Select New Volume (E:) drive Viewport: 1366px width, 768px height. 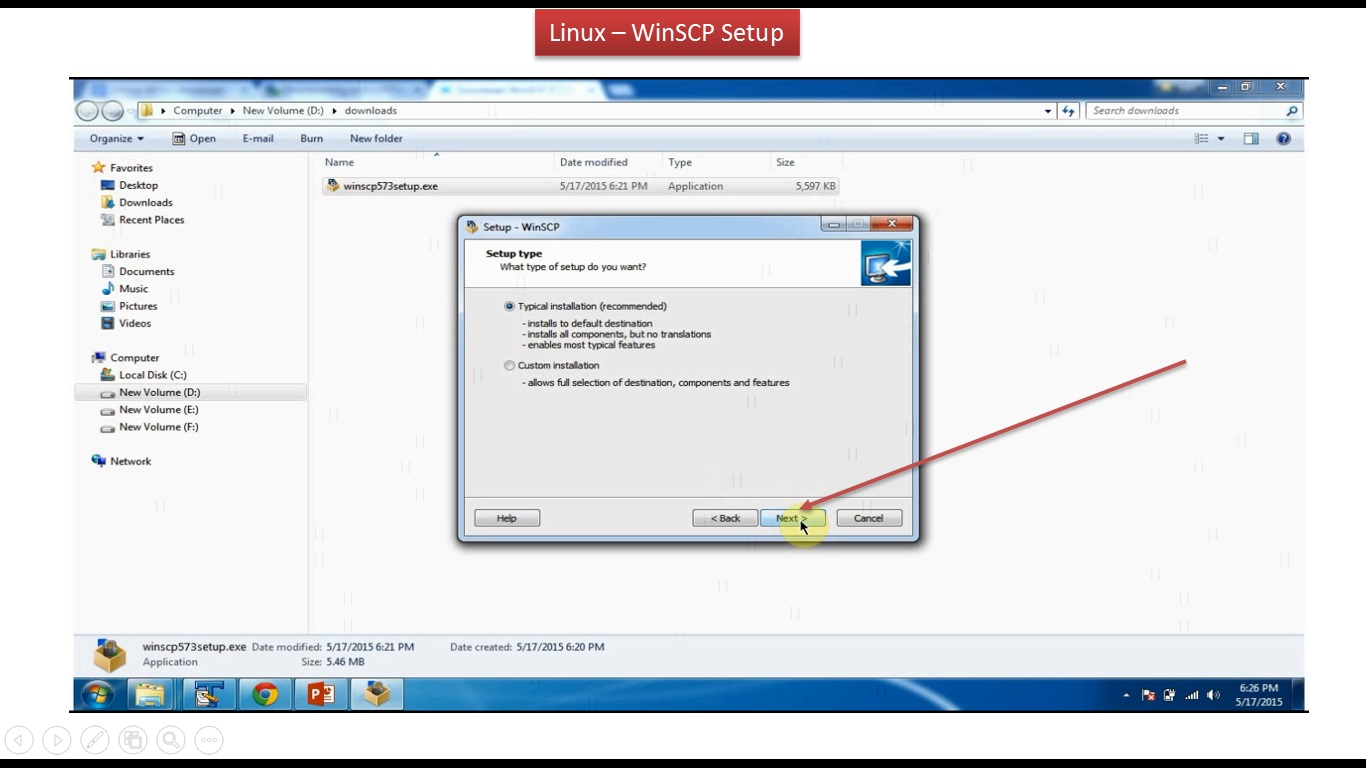(149, 410)
